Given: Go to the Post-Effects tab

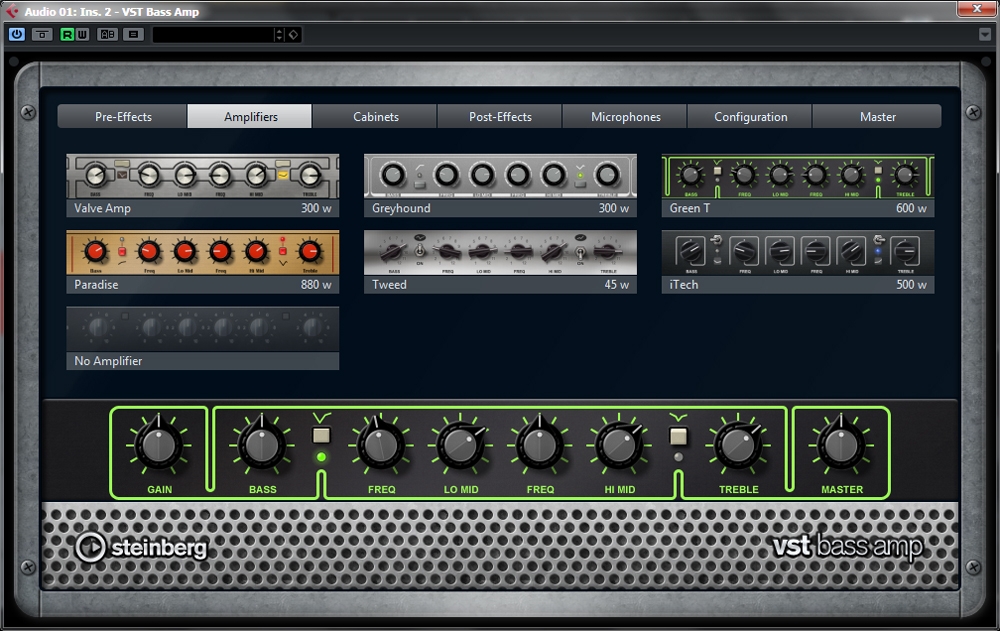Looking at the screenshot, I should 500,117.
